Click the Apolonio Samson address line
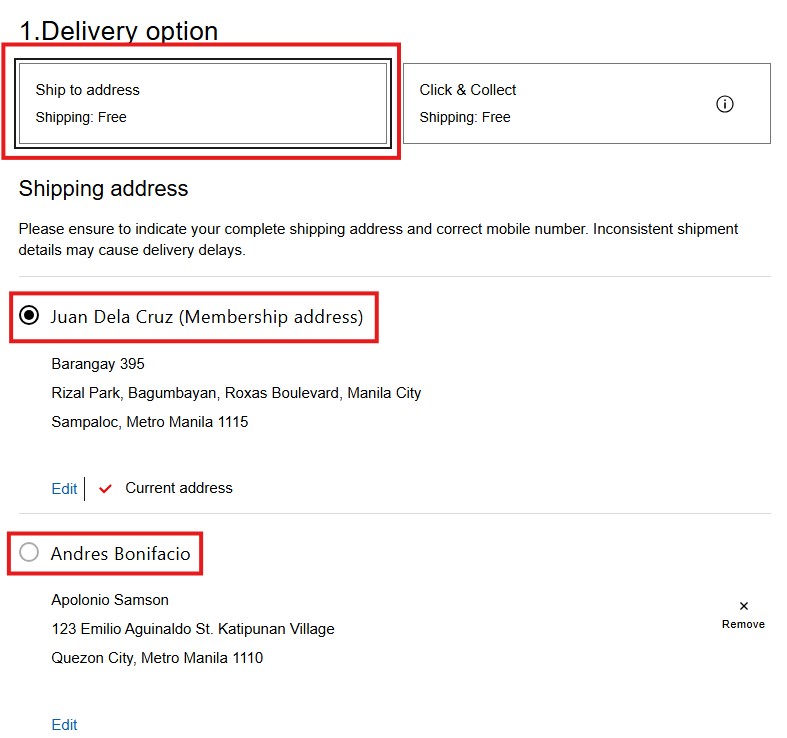This screenshot has width=787, height=738. (x=110, y=600)
